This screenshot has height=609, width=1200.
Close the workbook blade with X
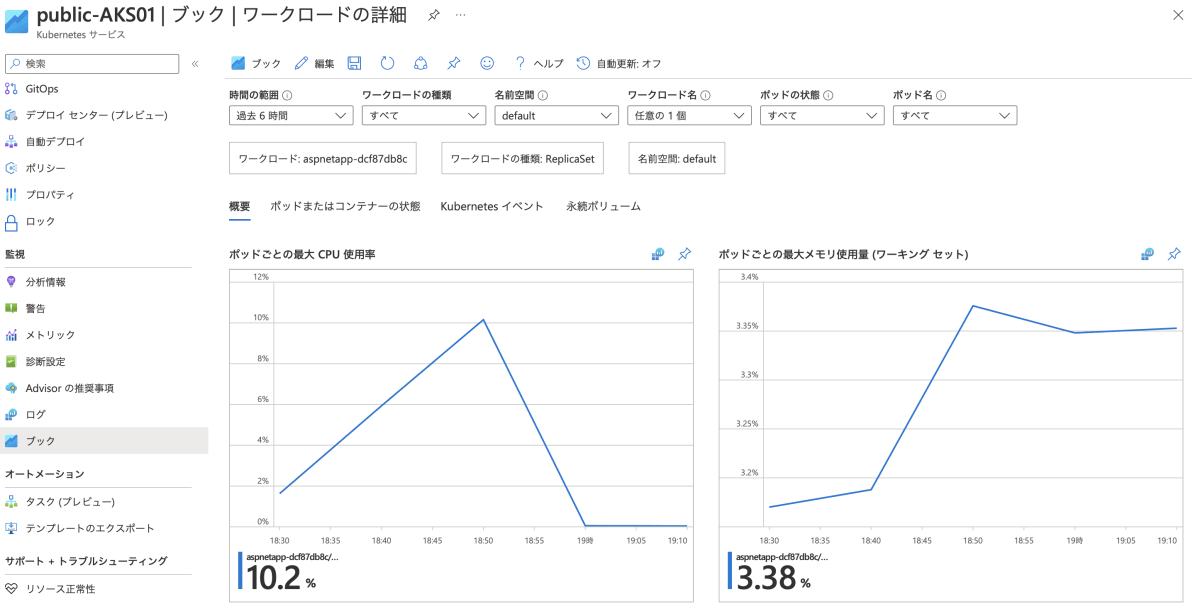1178,15
